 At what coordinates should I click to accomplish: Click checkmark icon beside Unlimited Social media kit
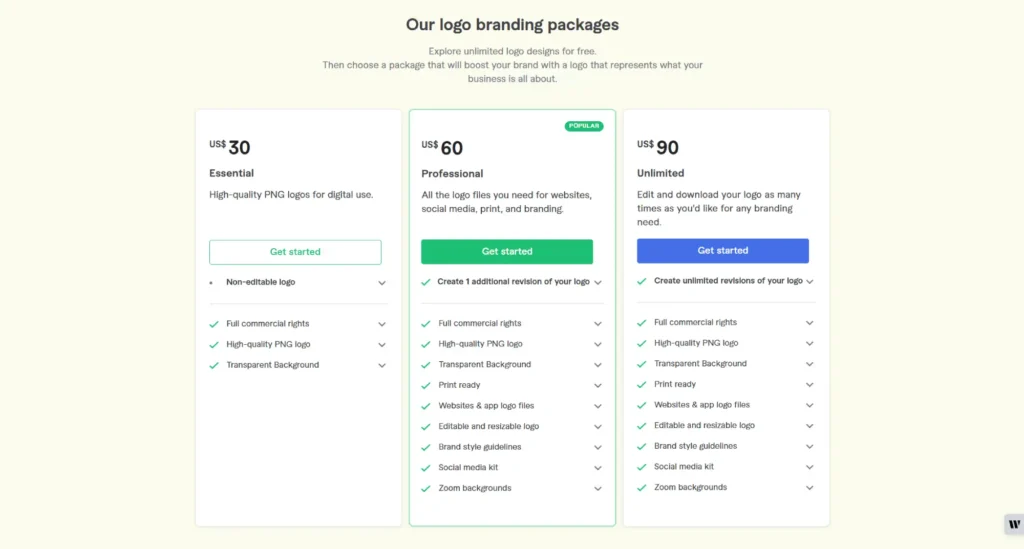(x=641, y=467)
